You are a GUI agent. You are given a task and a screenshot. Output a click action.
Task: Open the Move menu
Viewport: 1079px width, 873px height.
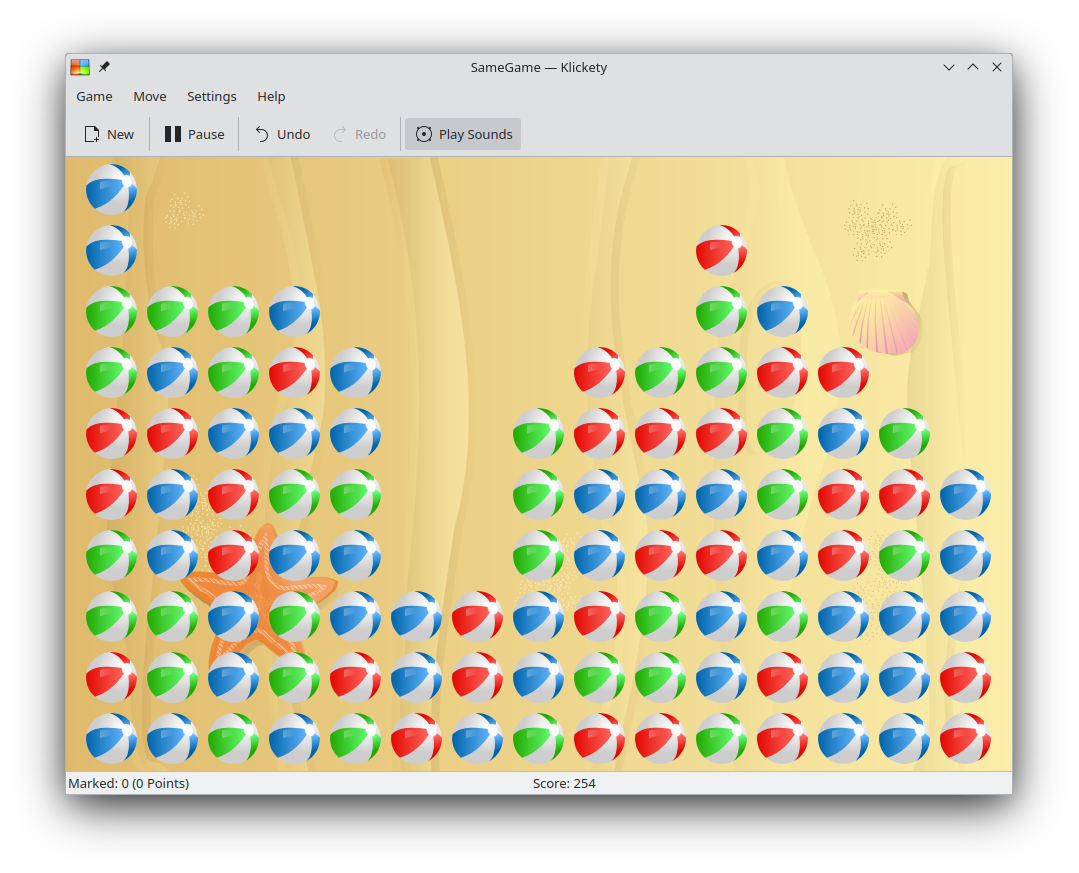click(x=150, y=96)
